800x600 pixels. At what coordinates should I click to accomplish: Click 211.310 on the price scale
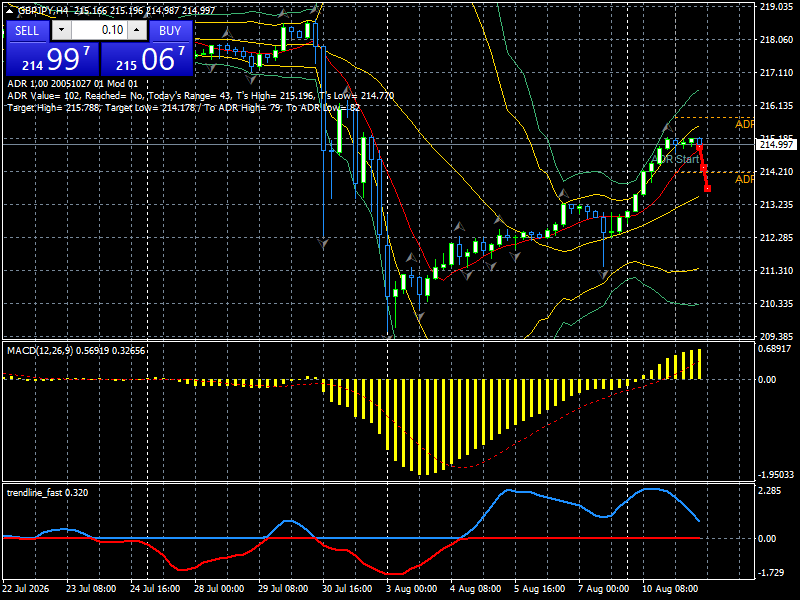[777, 270]
